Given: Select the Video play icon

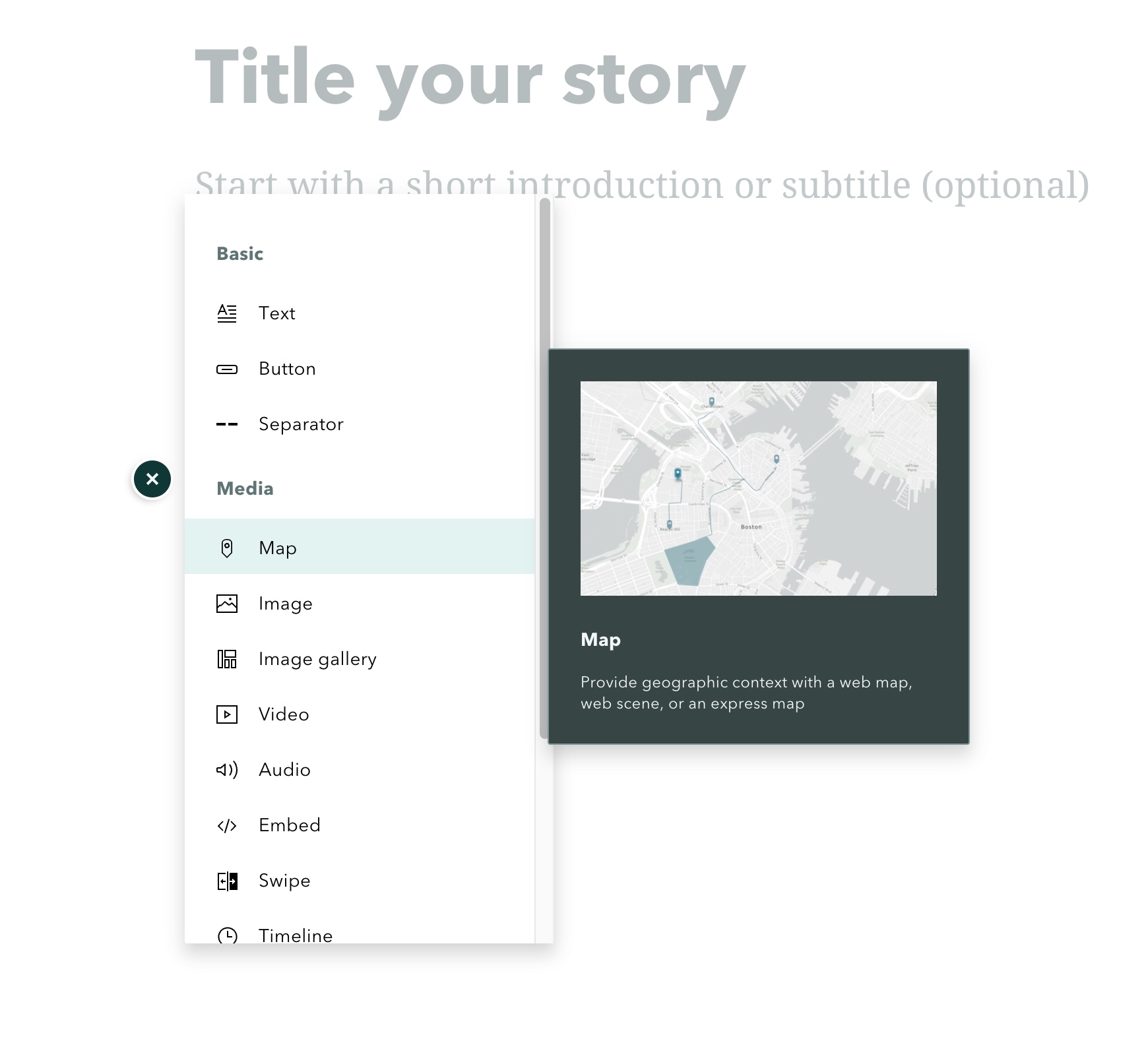Looking at the screenshot, I should 227,714.
